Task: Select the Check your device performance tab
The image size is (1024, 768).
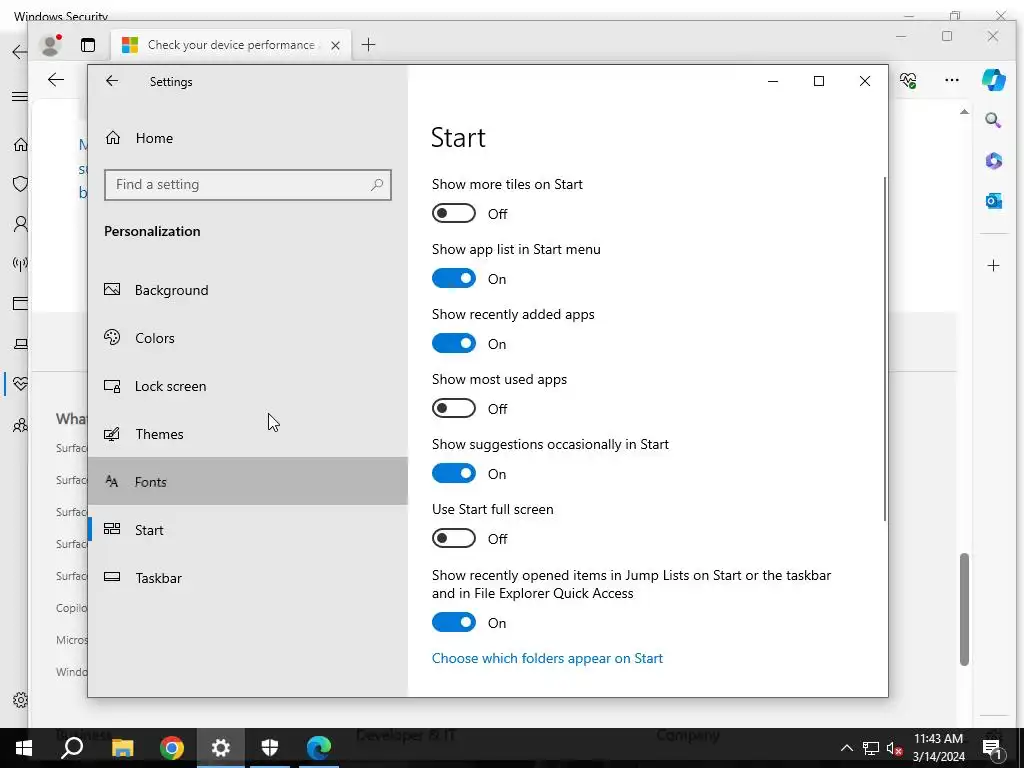Action: click(231, 44)
